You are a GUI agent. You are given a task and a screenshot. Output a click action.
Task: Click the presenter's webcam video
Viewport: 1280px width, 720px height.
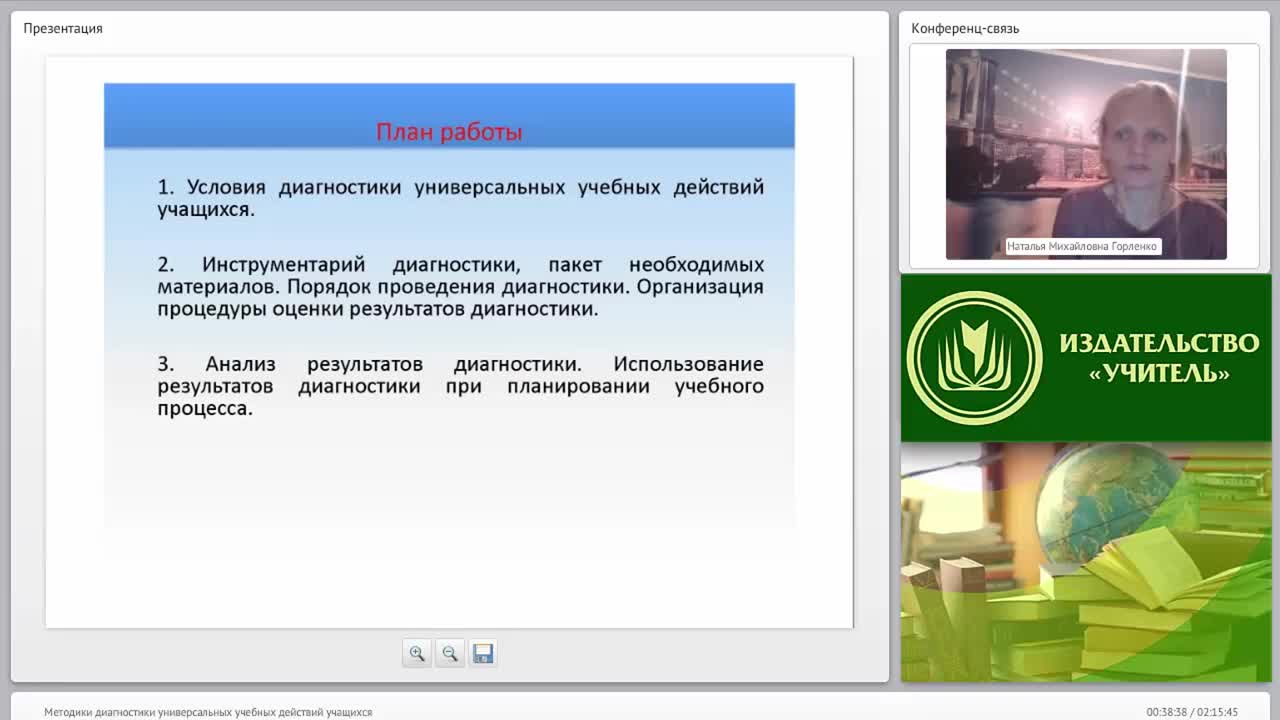[x=1086, y=154]
